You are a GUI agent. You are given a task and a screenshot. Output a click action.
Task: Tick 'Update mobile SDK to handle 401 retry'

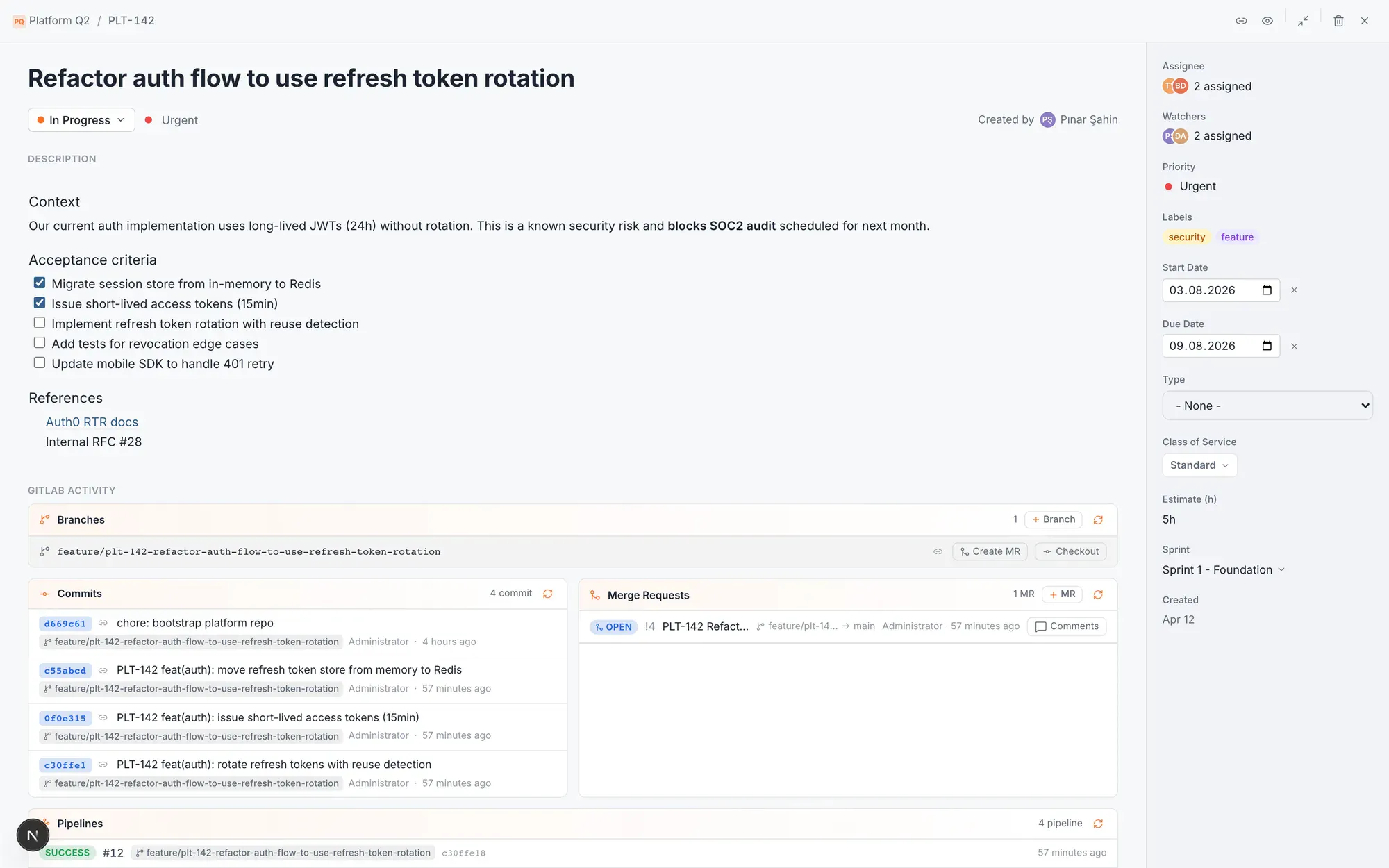pyautogui.click(x=40, y=362)
